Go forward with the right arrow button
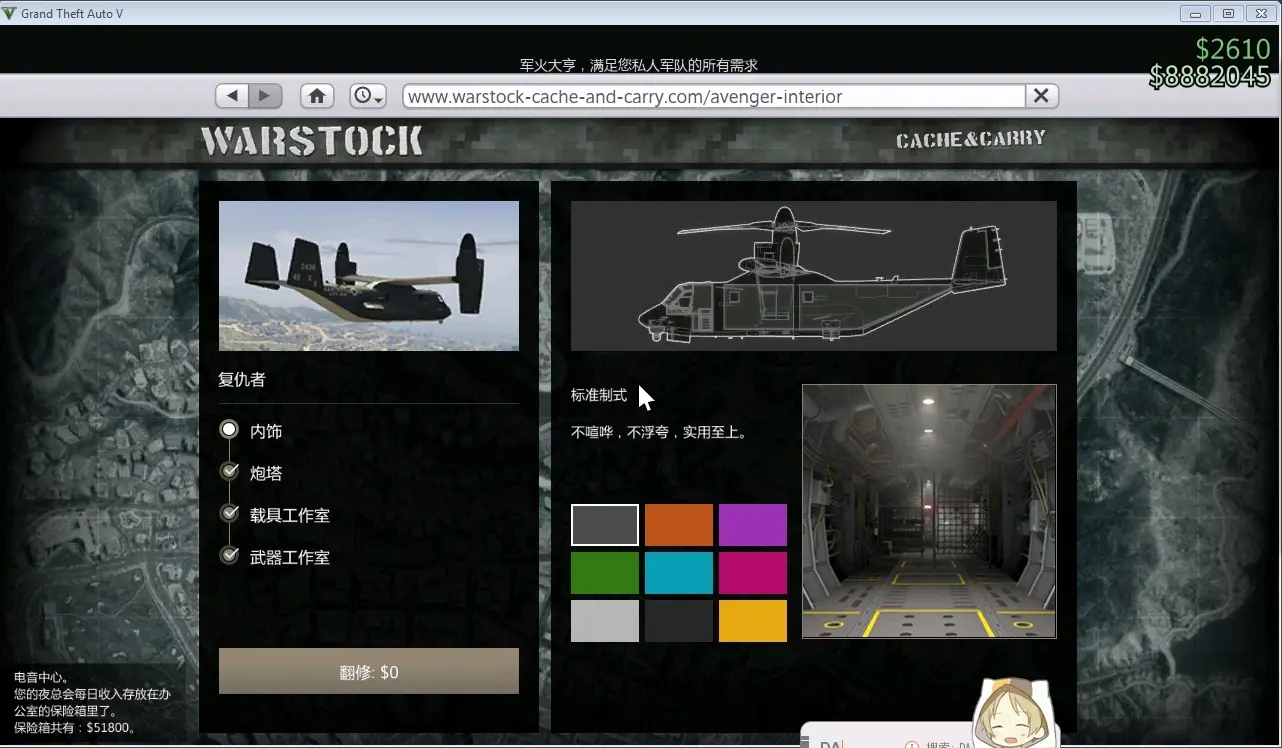Viewport: 1282px width, 748px height. [x=265, y=96]
